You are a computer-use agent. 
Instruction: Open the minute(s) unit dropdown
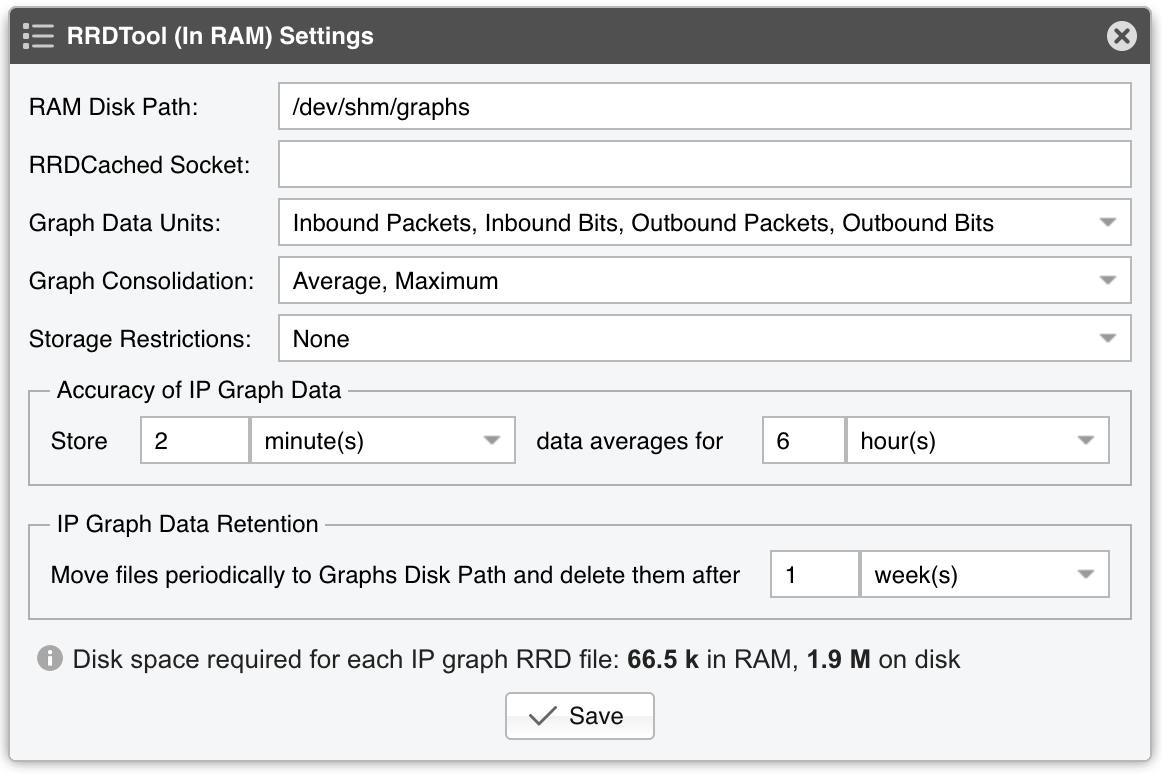(382, 440)
